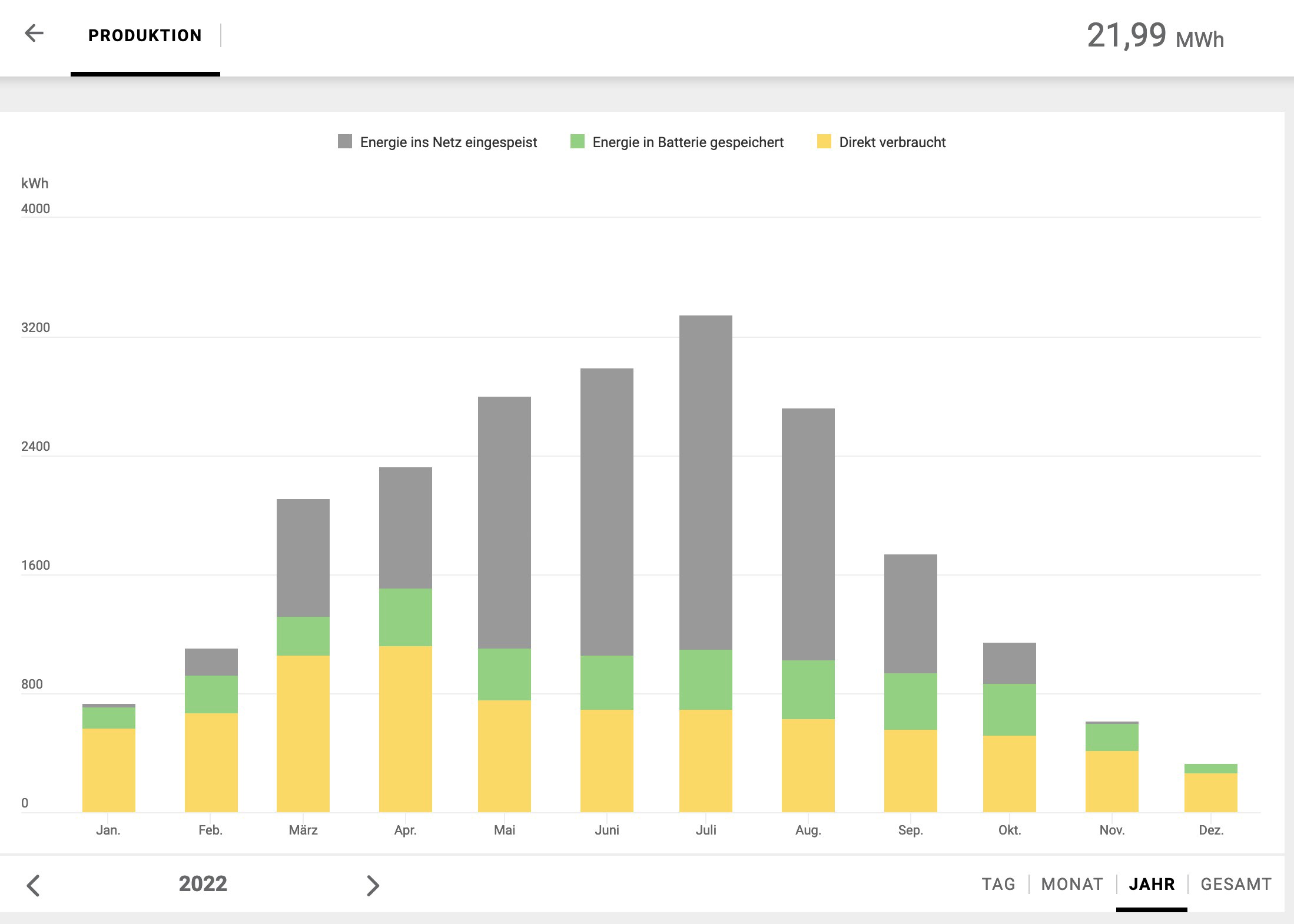
Task: Toggle the grey 'Energie ins Netz eingespeist' legend swatch
Action: [345, 141]
